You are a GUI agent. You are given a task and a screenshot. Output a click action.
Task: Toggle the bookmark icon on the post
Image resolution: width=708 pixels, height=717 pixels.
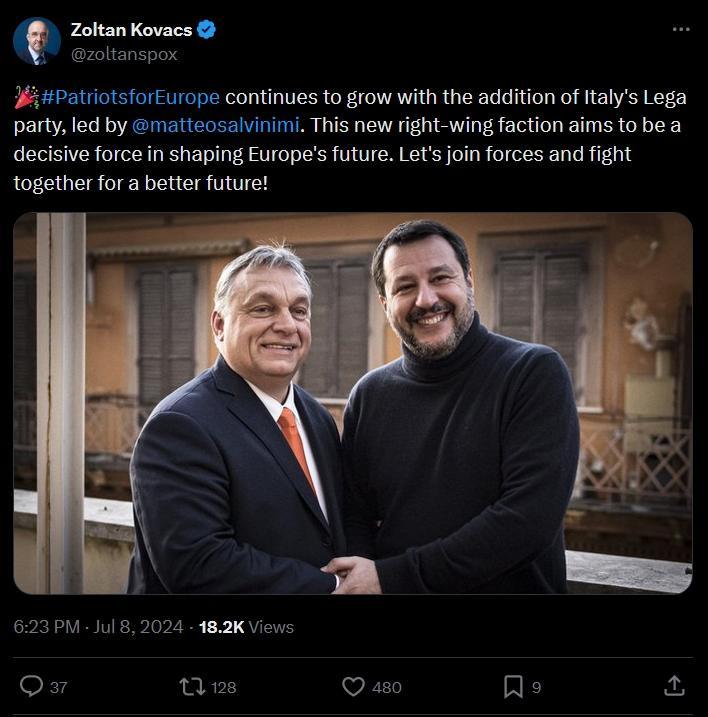[513, 686]
